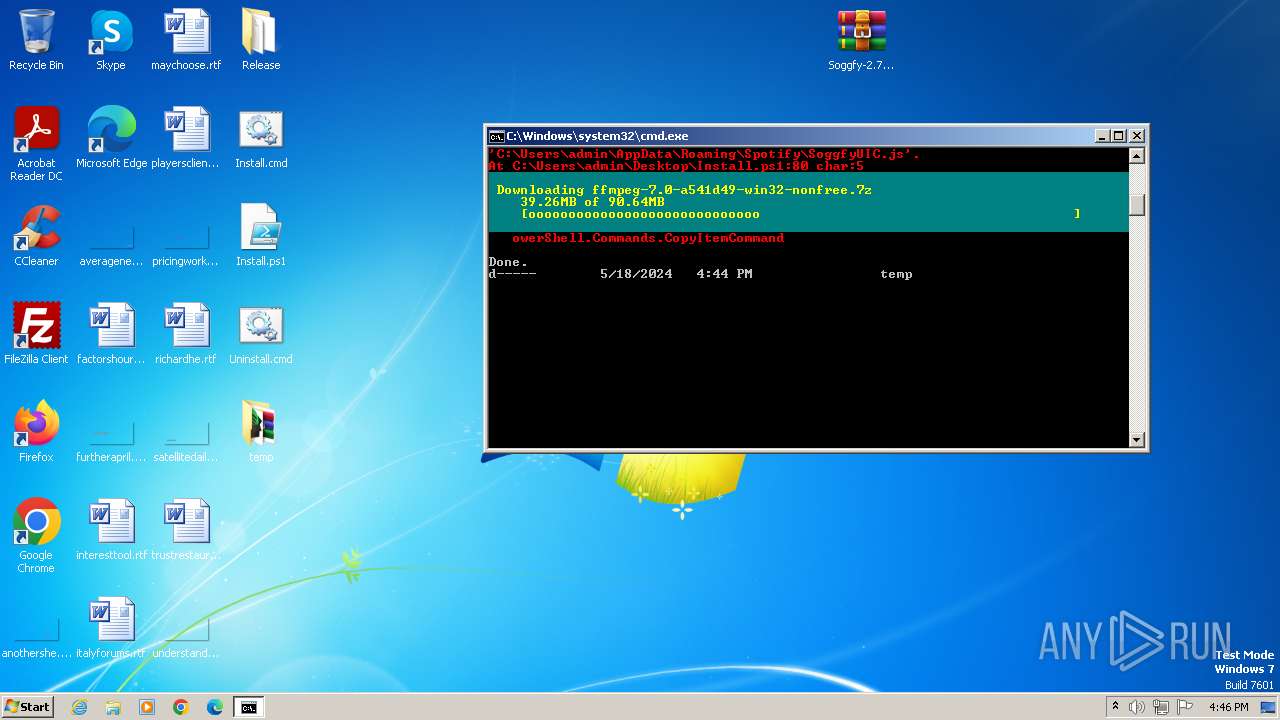
Task: Select the Install.ps1 PowerShell script
Action: (261, 236)
